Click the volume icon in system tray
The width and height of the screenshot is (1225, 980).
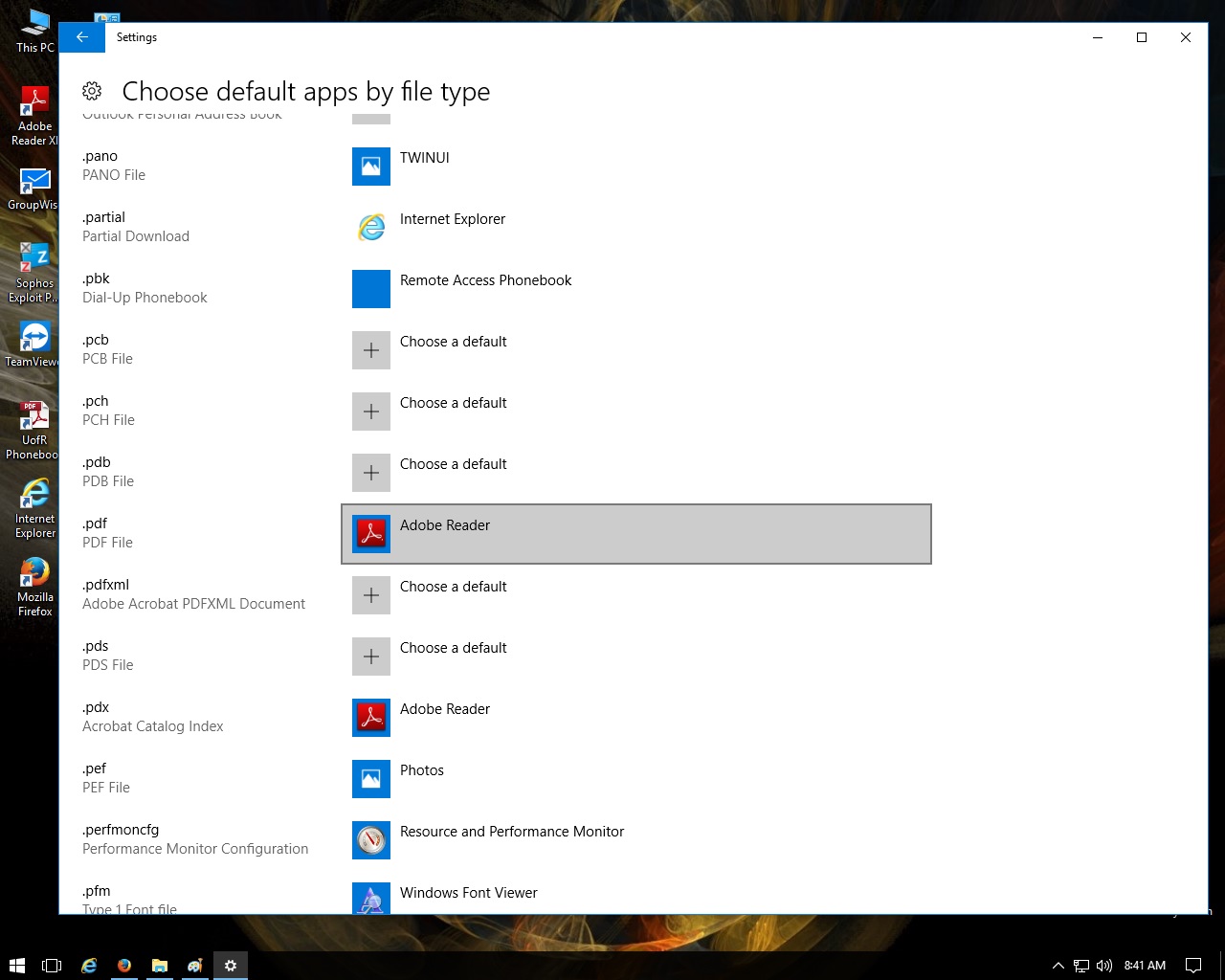[1104, 966]
